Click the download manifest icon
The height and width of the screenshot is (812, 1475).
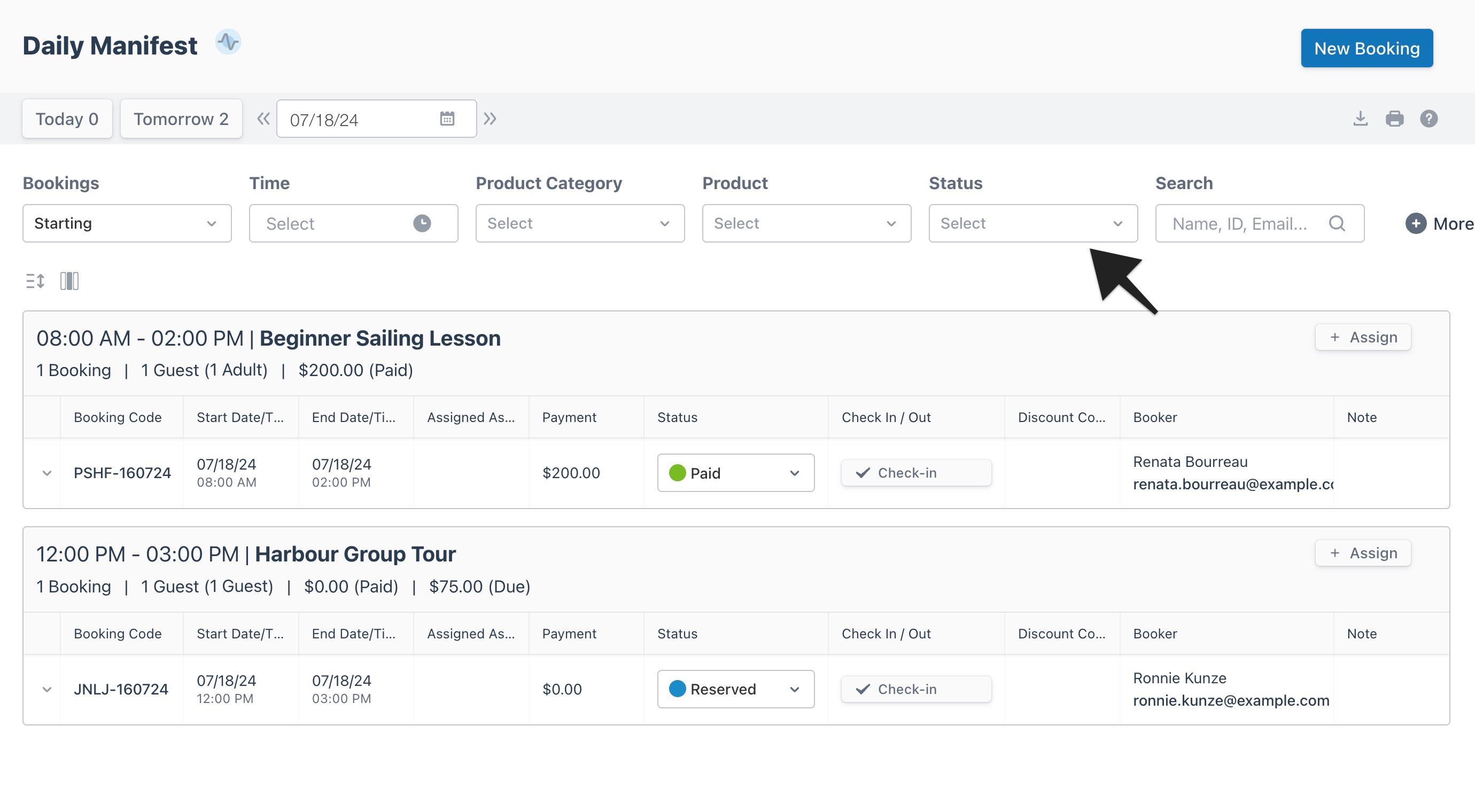coord(1361,119)
